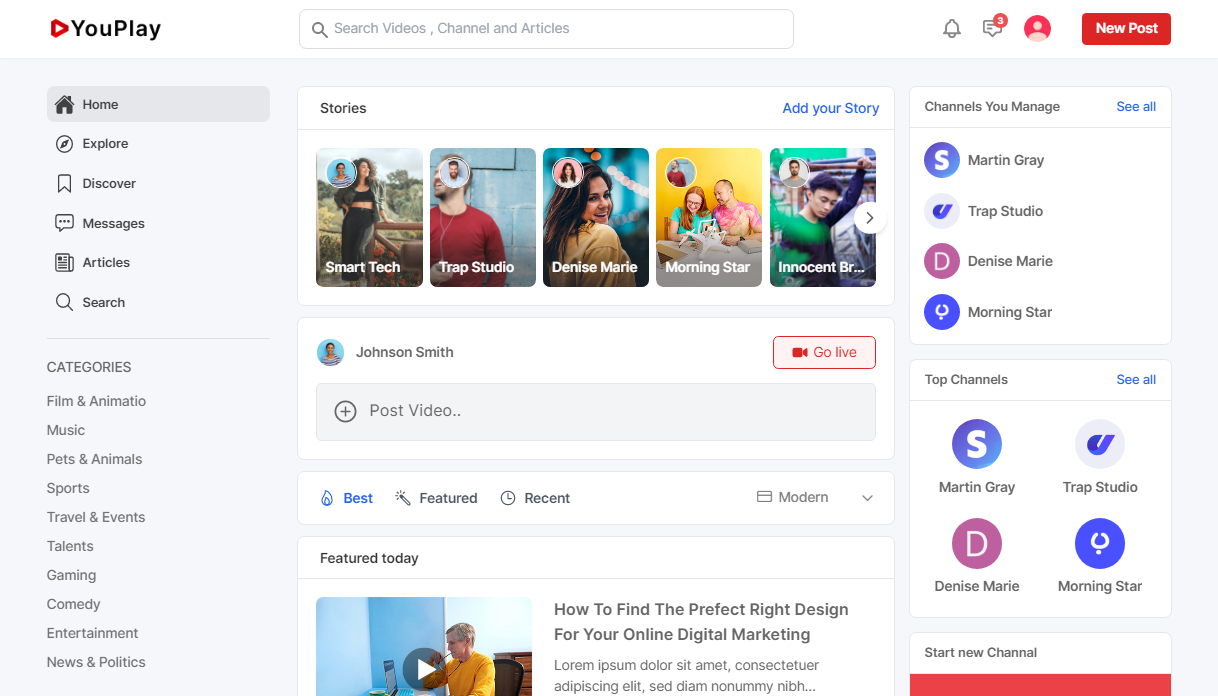Play the featured video thumbnail
Viewport: 1218px width, 696px height.
pyautogui.click(x=424, y=667)
